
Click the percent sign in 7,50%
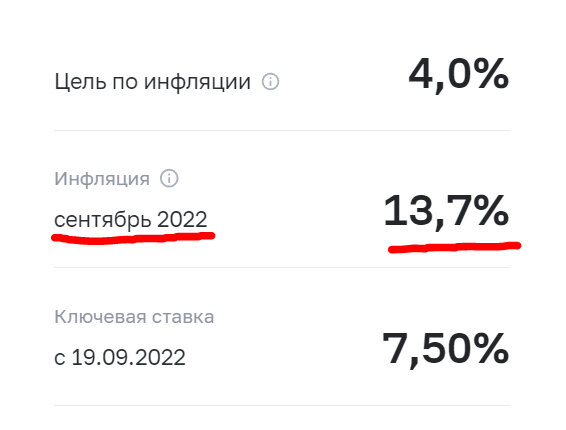(488, 348)
